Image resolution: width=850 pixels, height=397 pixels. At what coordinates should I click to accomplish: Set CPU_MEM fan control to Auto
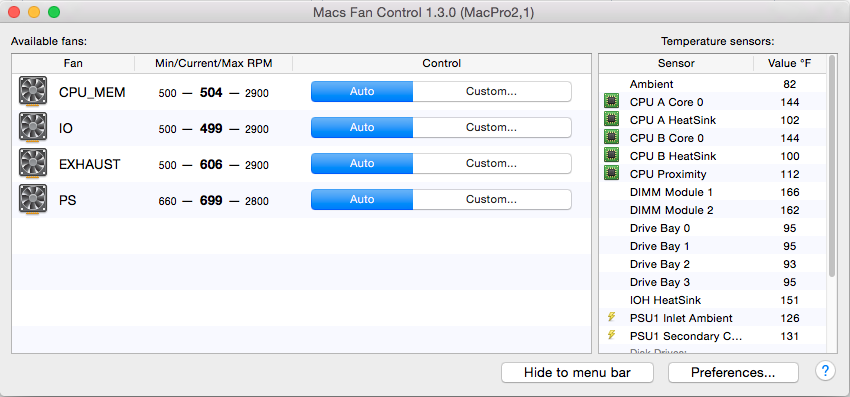(362, 92)
